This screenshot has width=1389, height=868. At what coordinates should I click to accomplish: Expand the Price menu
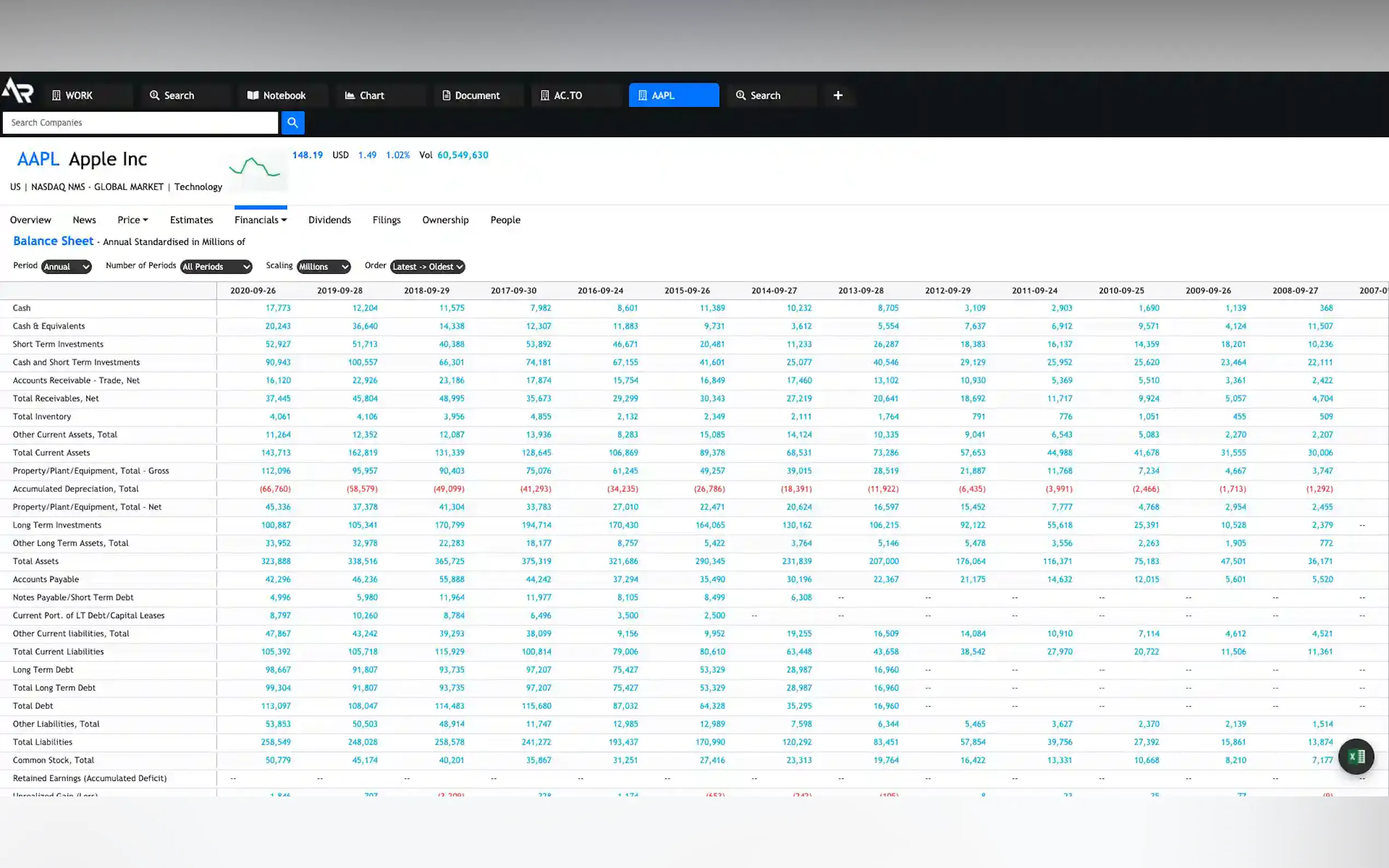pyautogui.click(x=133, y=220)
